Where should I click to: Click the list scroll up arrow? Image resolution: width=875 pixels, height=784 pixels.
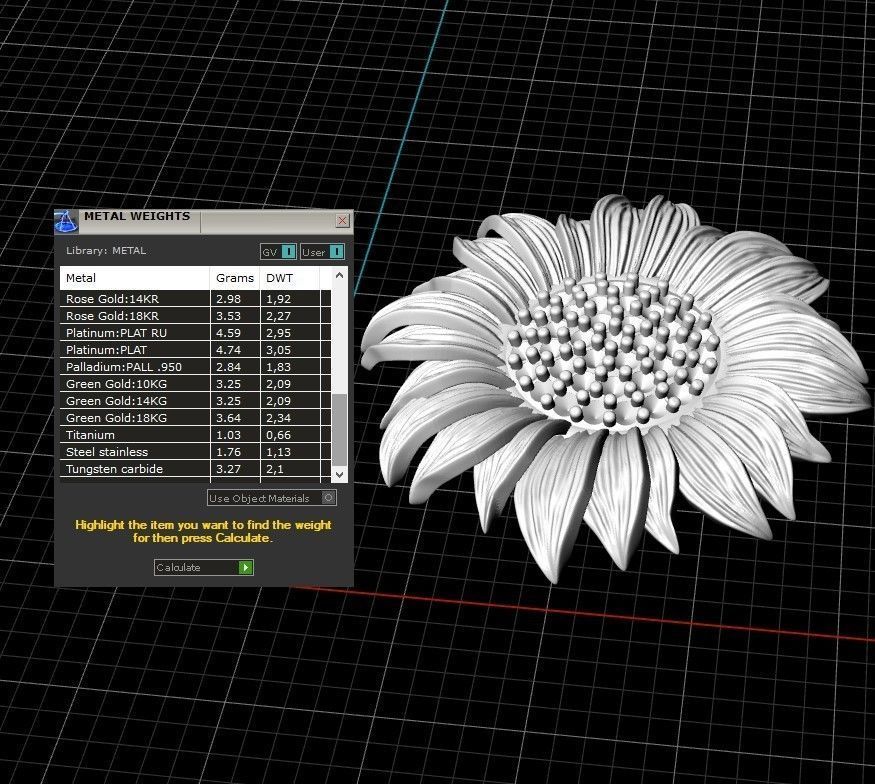339,275
